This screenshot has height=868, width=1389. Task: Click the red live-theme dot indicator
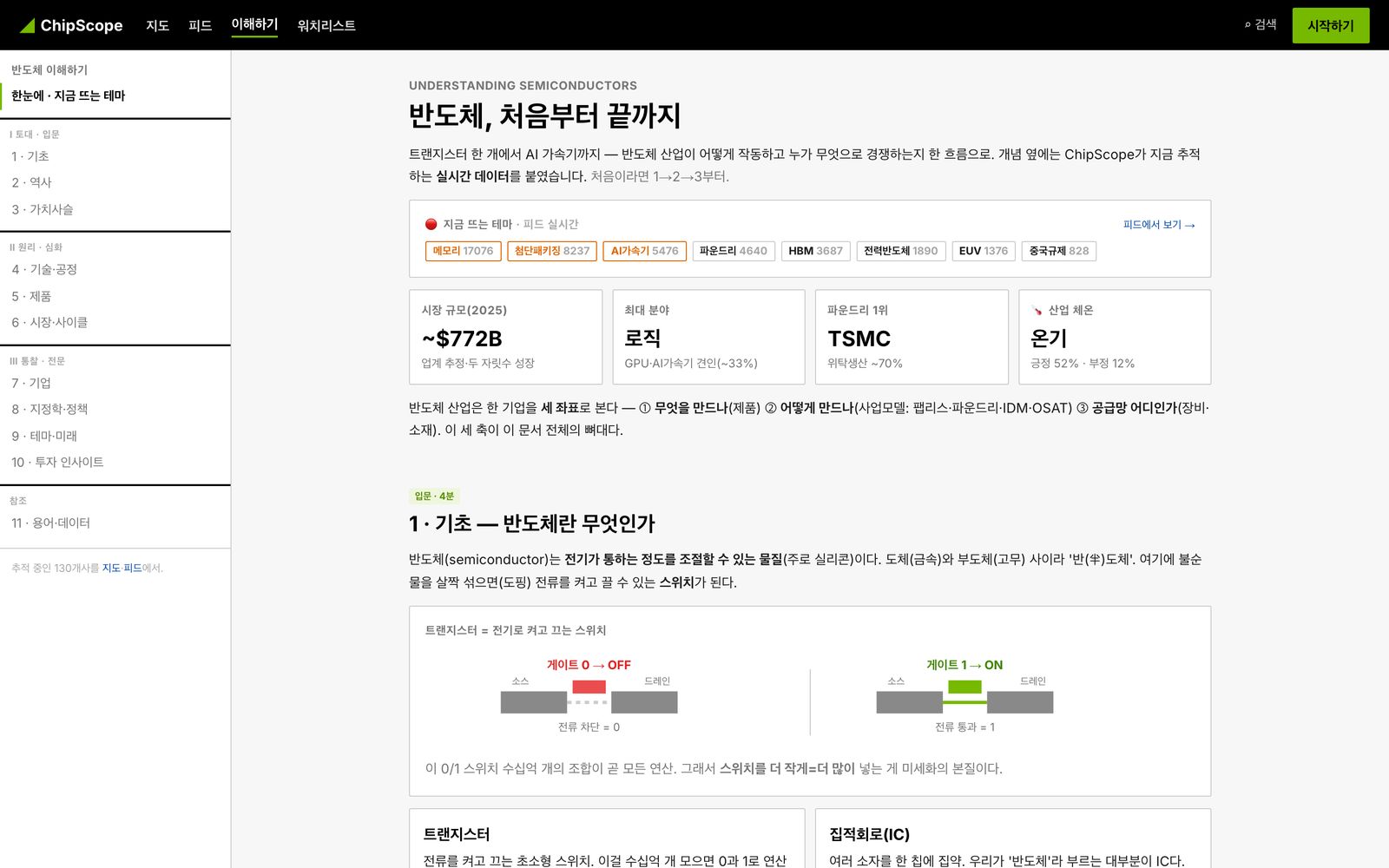(x=431, y=224)
